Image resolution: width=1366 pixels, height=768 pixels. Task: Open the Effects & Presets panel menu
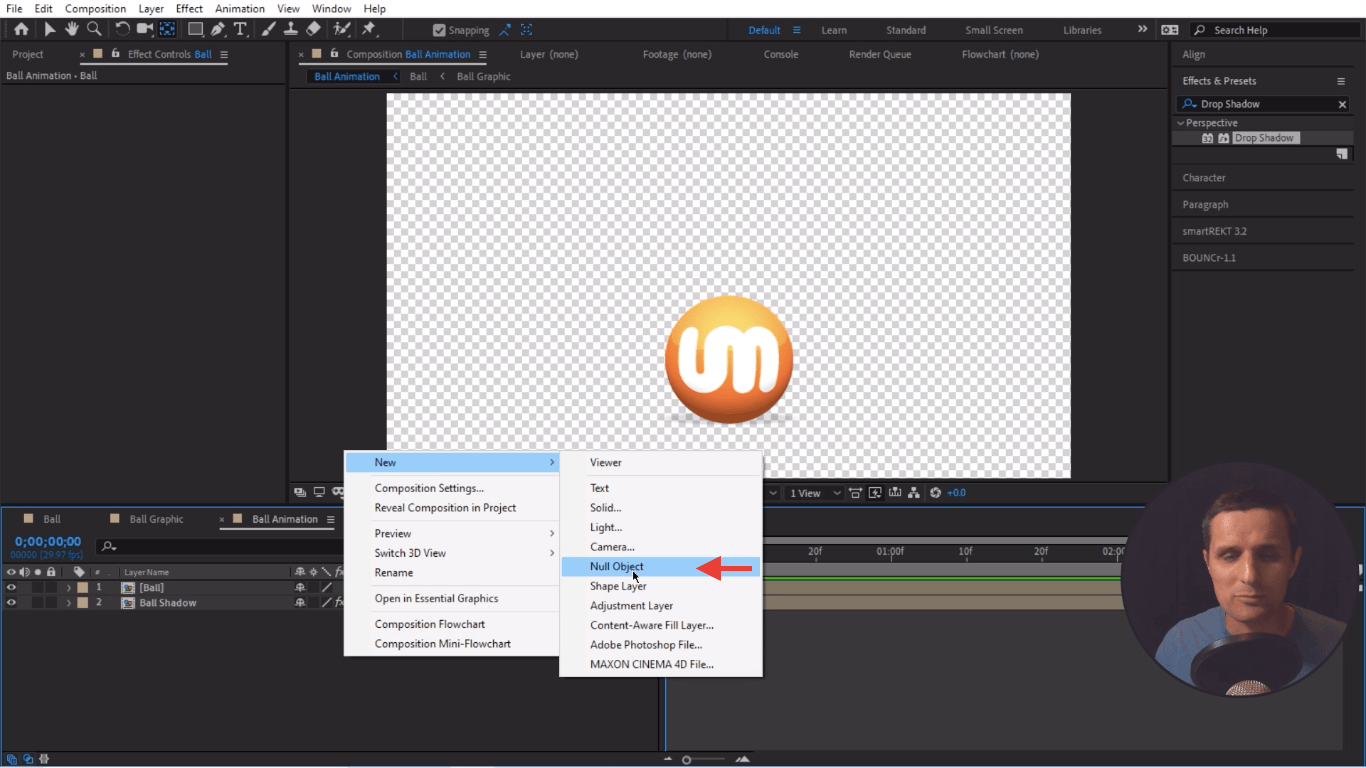[1341, 81]
